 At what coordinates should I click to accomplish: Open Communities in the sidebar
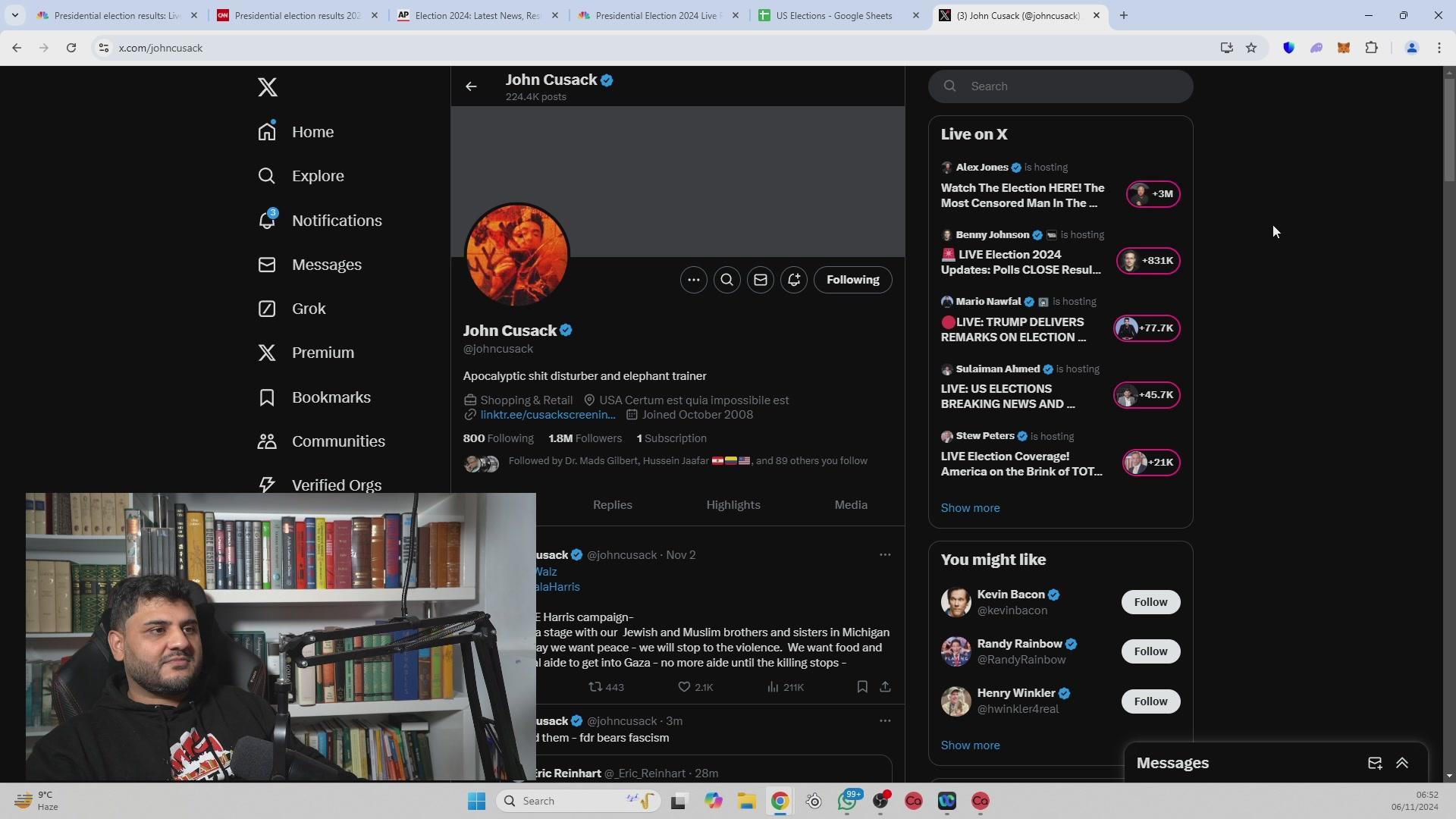[322, 441]
